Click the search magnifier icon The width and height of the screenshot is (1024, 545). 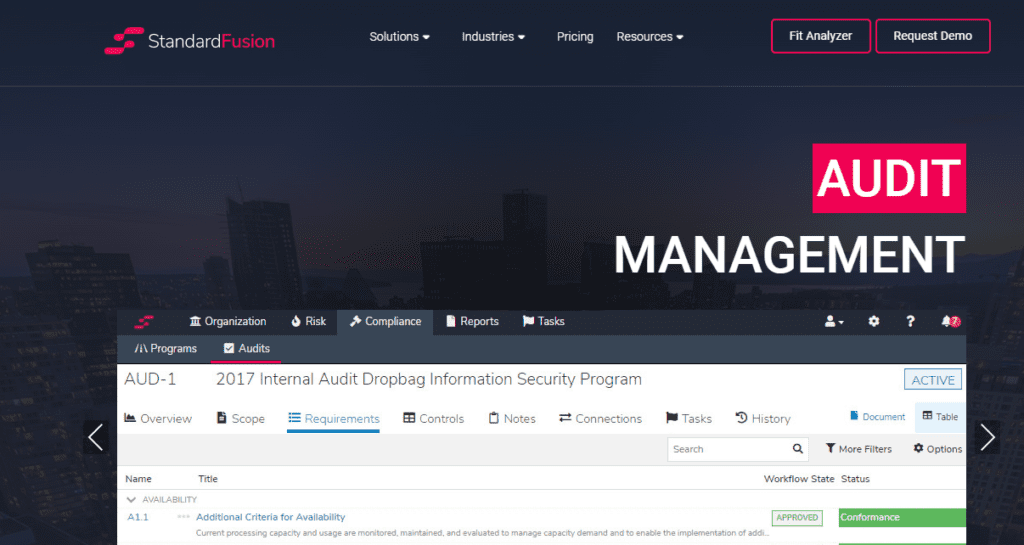pyautogui.click(x=797, y=449)
